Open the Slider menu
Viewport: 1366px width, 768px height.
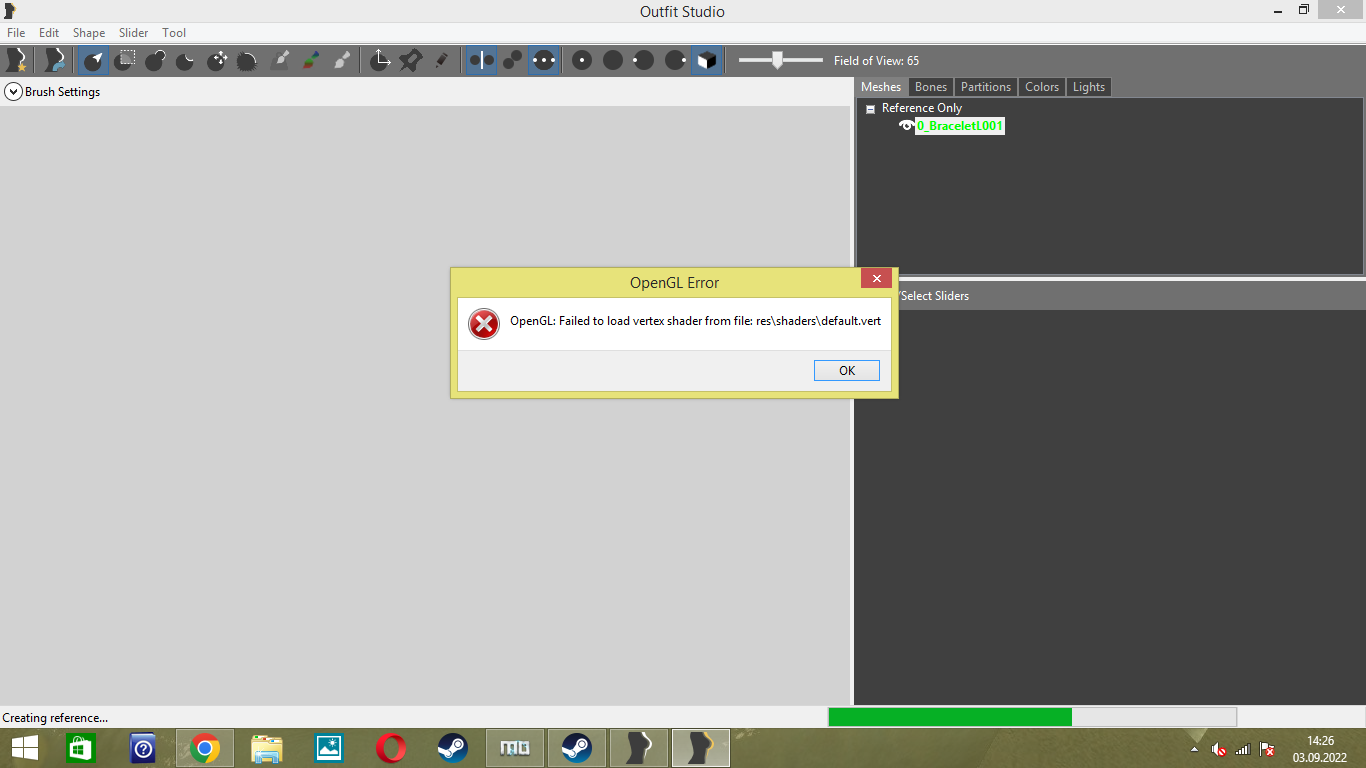tap(134, 33)
